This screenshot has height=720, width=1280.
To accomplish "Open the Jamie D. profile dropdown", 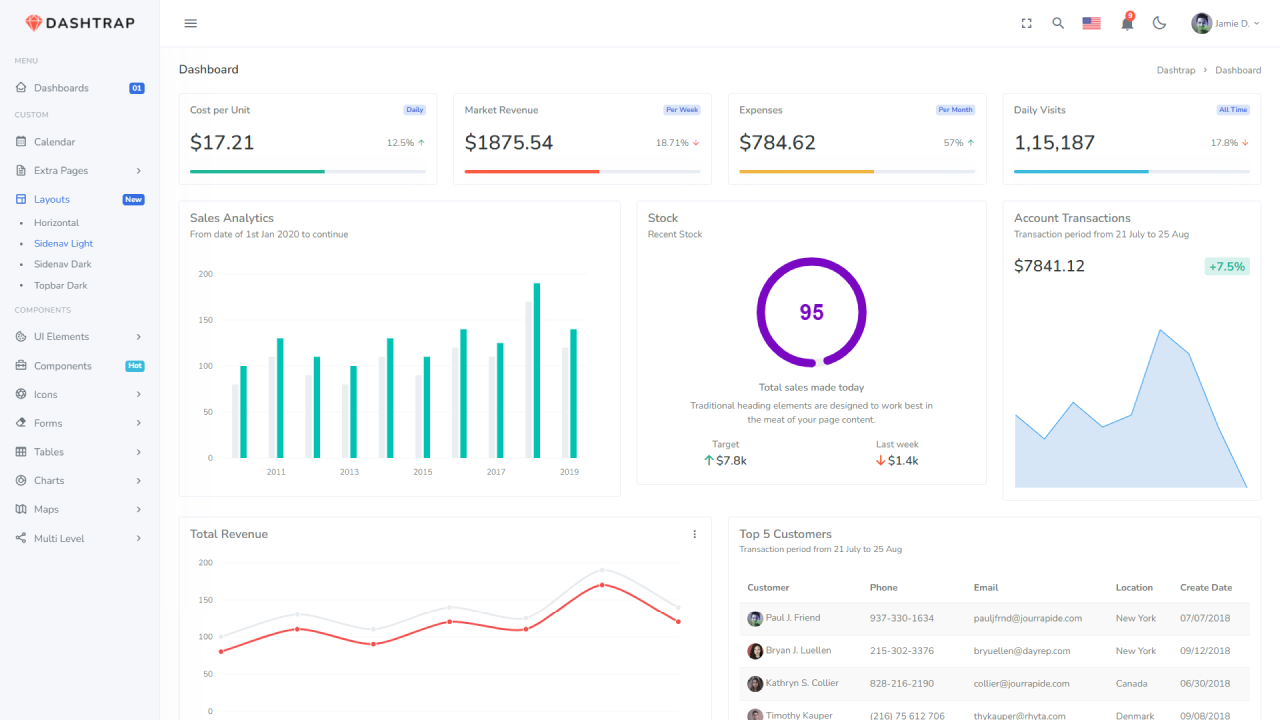I will (x=1226, y=23).
